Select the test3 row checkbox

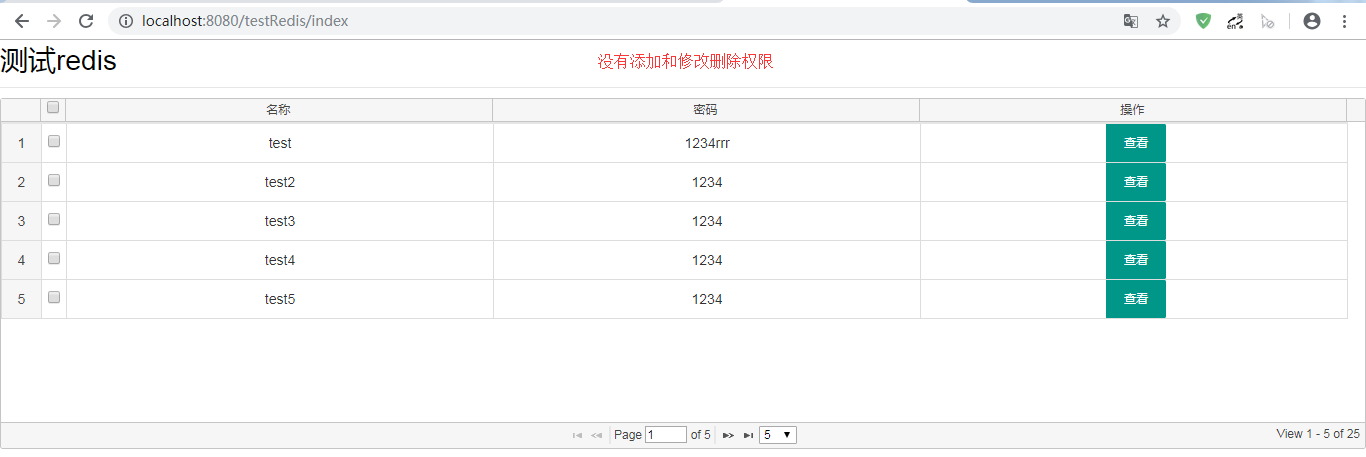[54, 219]
